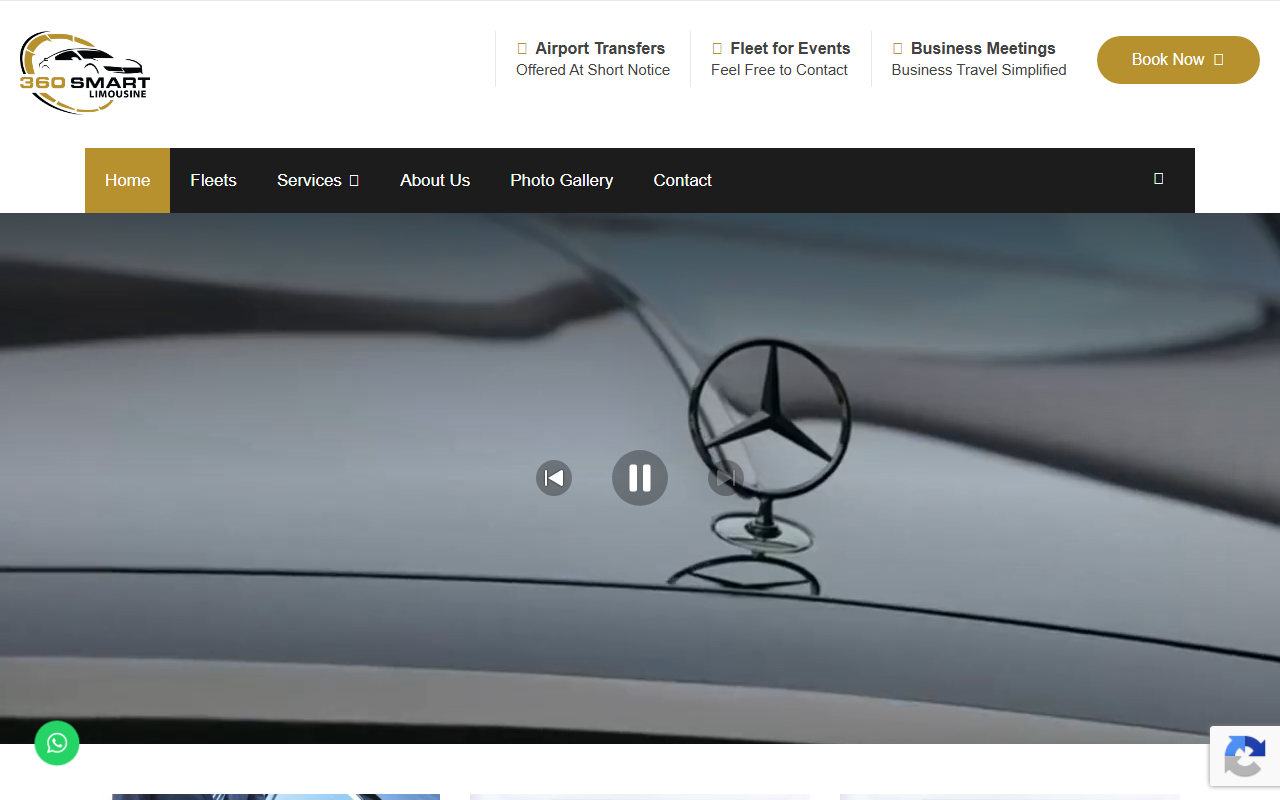The height and width of the screenshot is (800, 1280).
Task: Skip to the next slide
Action: tap(726, 478)
